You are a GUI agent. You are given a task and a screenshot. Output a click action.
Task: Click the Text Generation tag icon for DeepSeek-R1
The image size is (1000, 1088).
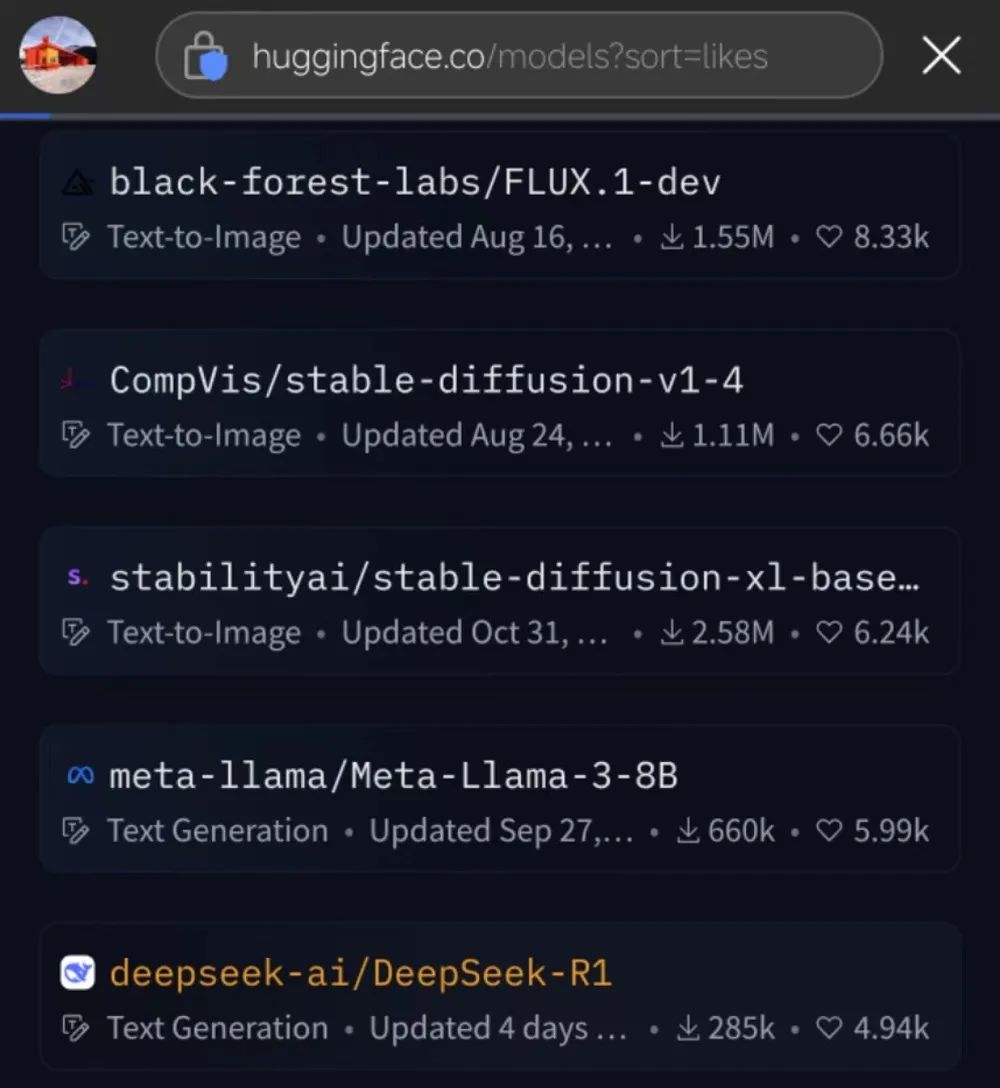(x=75, y=1028)
